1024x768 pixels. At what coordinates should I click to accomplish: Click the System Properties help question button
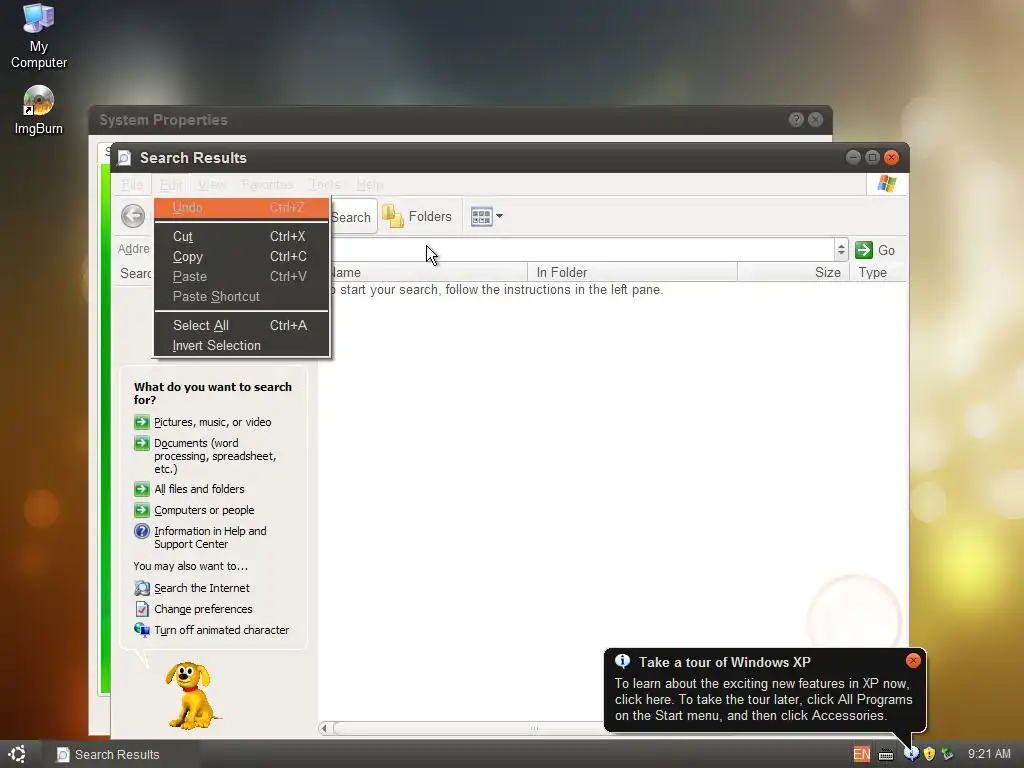[796, 120]
